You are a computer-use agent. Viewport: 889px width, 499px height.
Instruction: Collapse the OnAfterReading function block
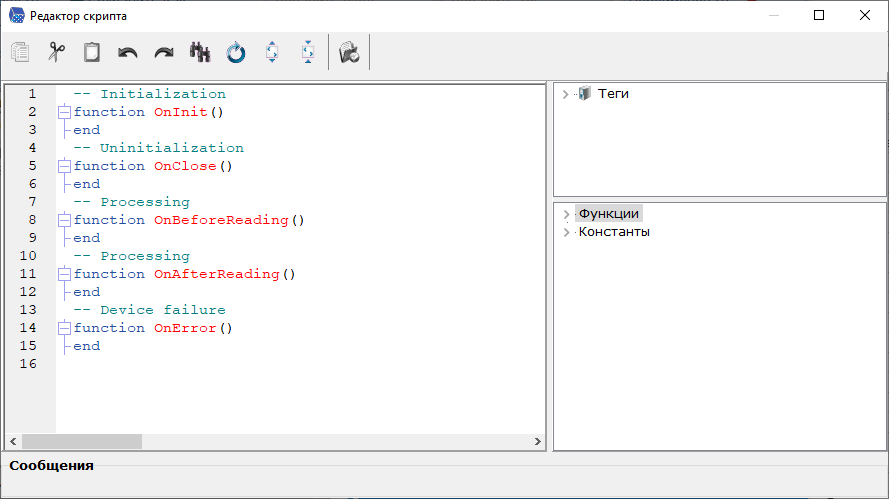[65, 274]
